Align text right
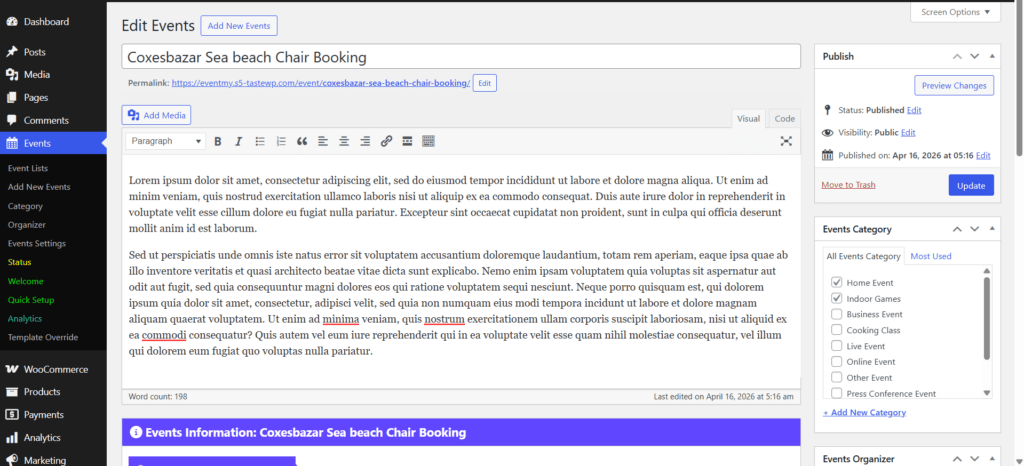Screen dimensions: 1024x466 (x=365, y=141)
